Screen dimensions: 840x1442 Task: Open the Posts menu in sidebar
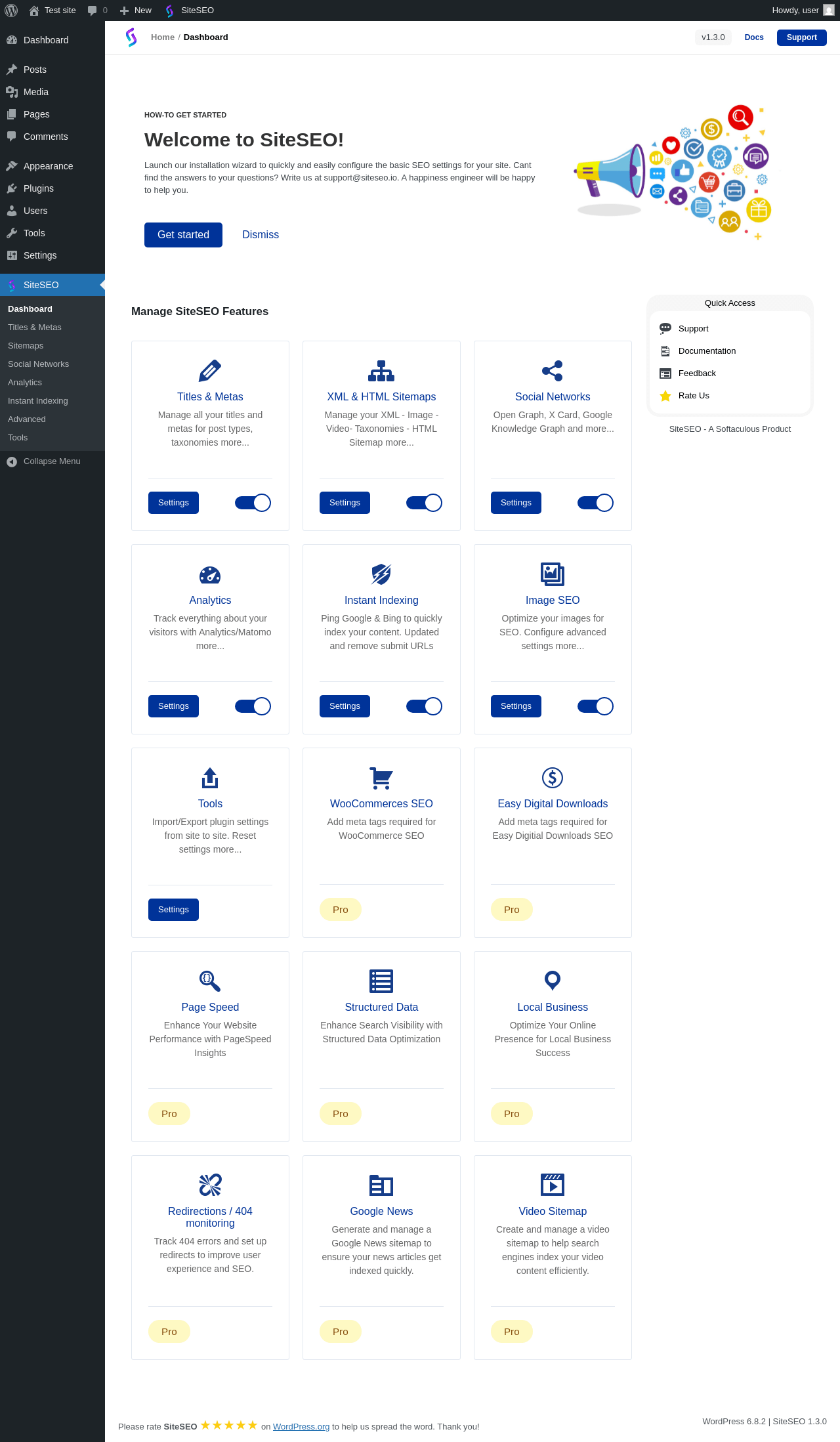pyautogui.click(x=52, y=70)
